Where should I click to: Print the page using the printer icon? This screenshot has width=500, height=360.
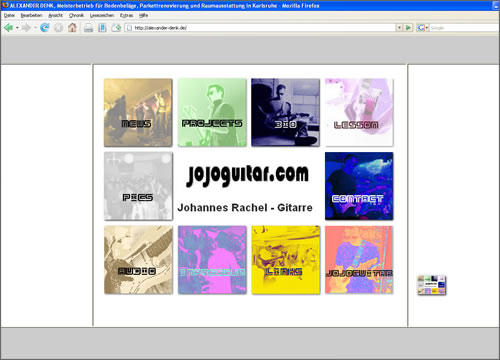88,28
